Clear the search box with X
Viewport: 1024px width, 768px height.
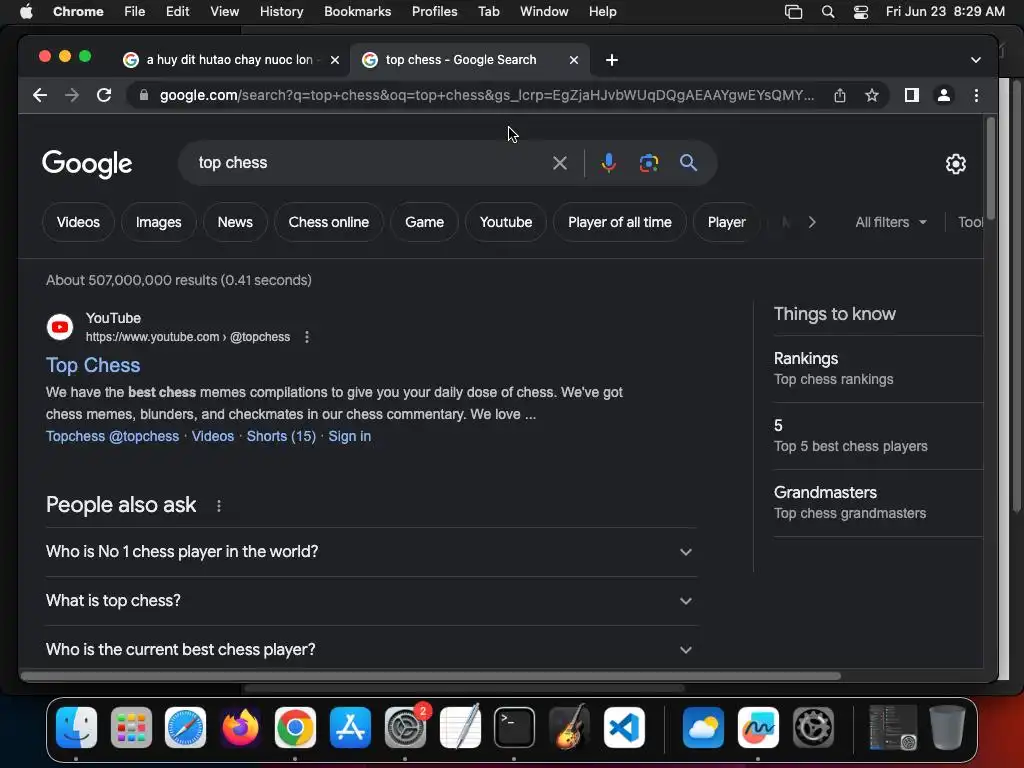coord(560,163)
